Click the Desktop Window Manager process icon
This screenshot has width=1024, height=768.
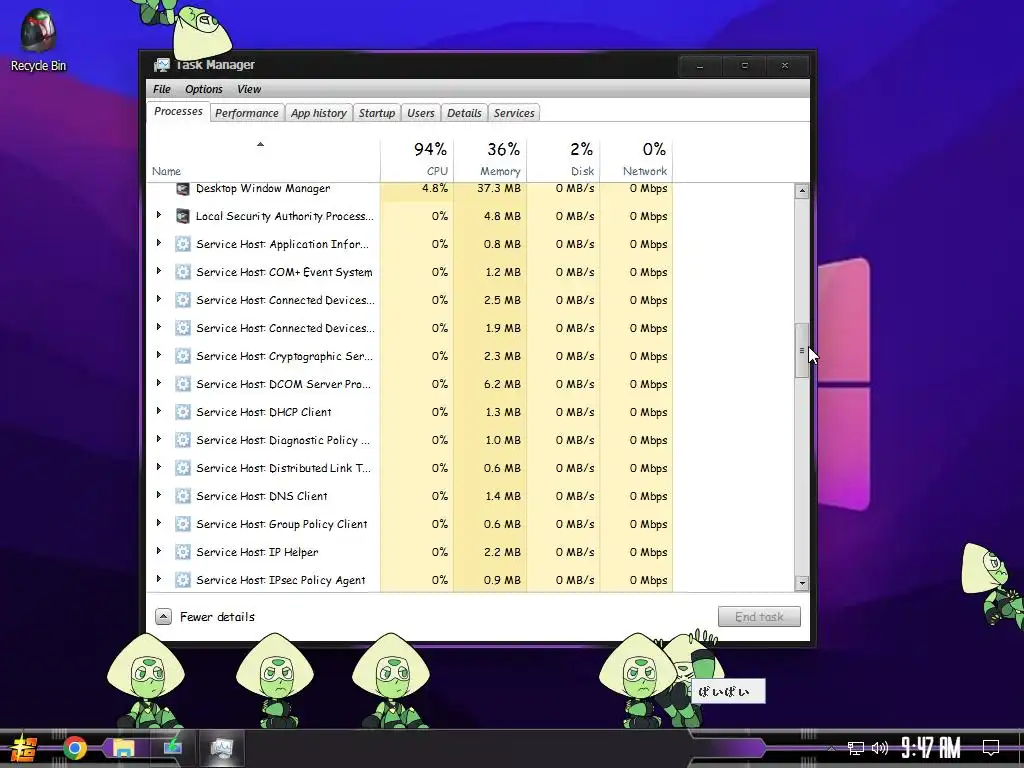pyautogui.click(x=183, y=189)
